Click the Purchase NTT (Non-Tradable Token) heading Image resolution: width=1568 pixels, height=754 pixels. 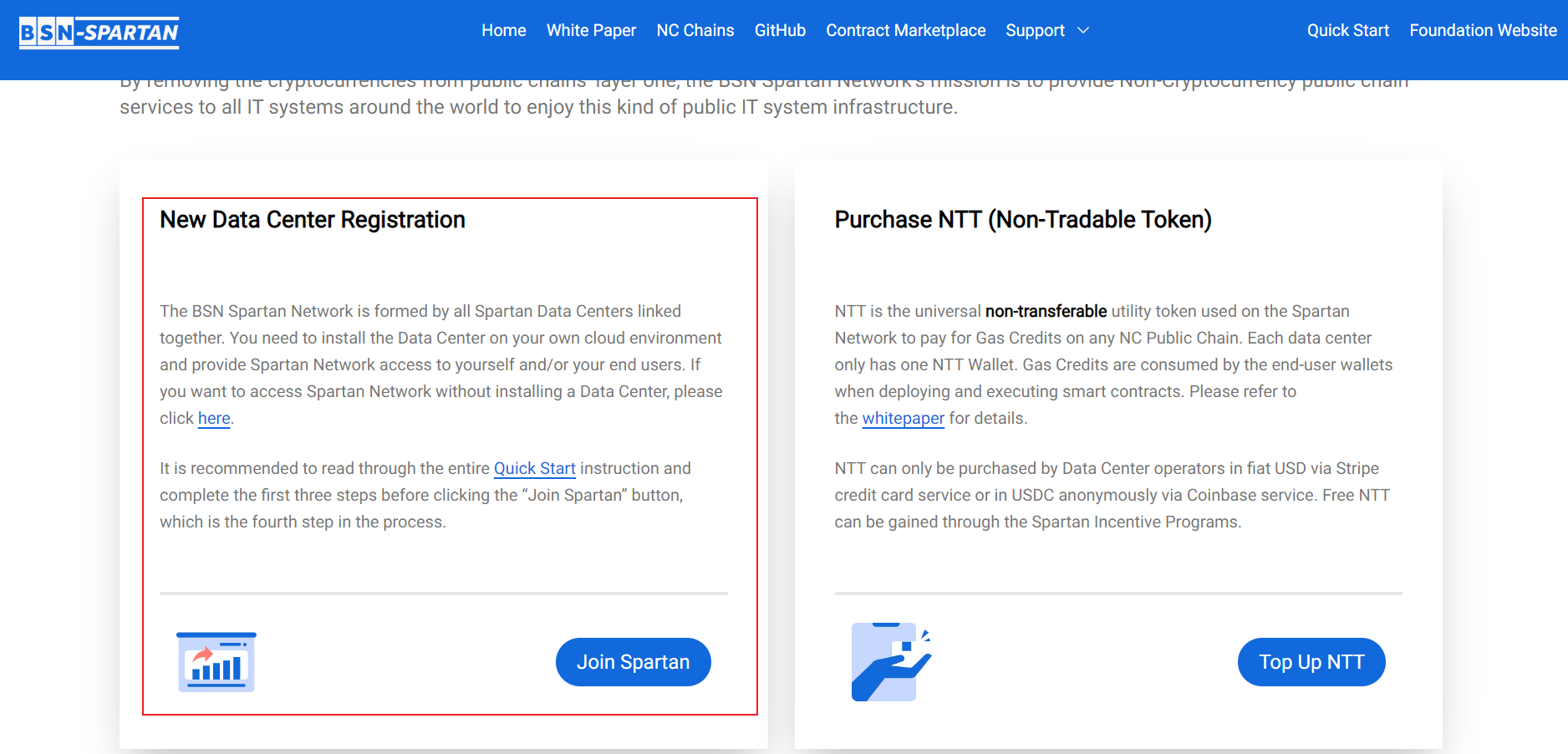coord(1022,220)
